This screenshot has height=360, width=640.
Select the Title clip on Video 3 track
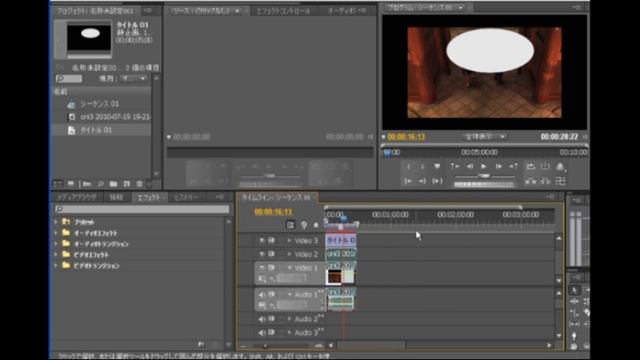click(341, 240)
